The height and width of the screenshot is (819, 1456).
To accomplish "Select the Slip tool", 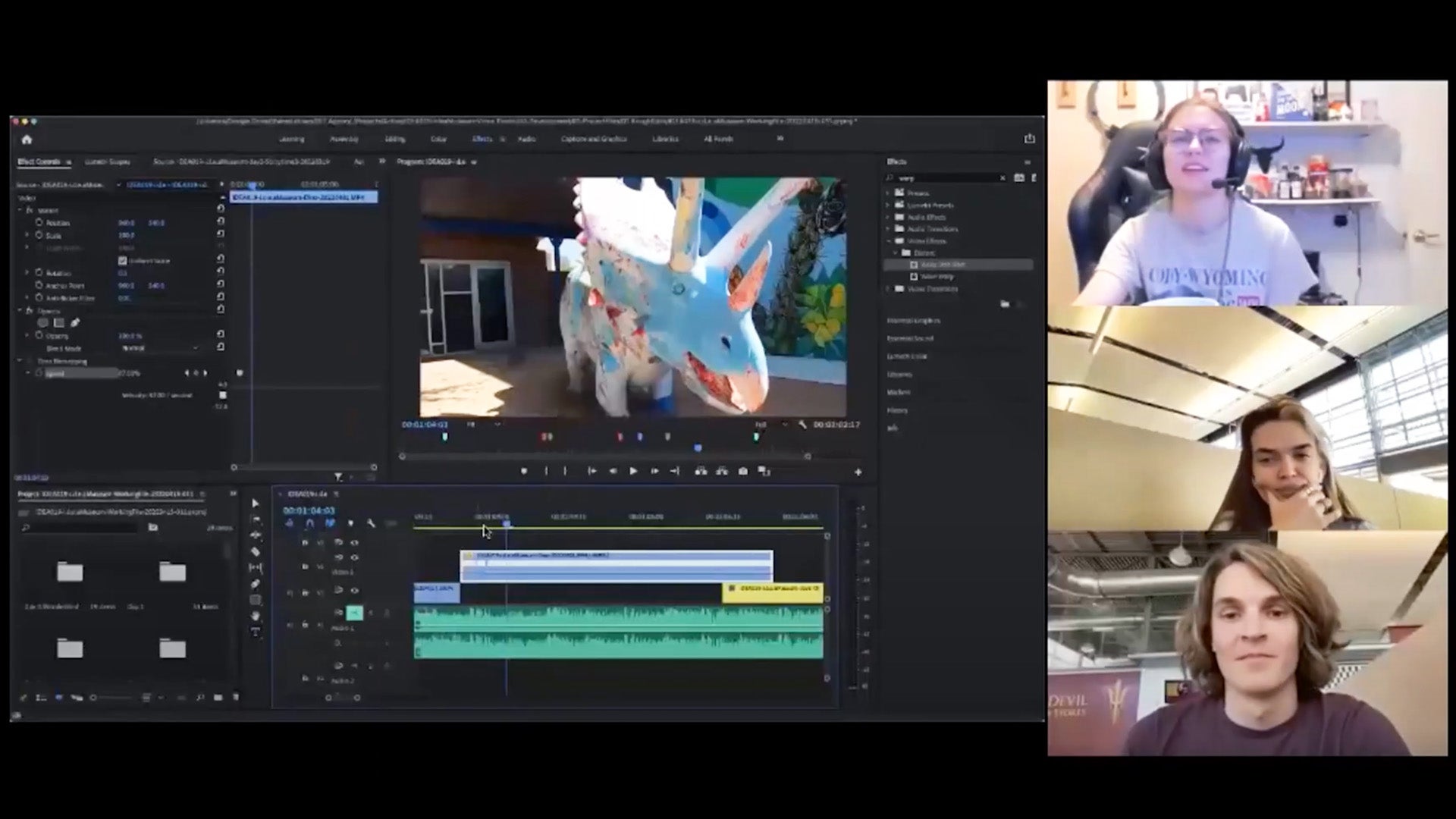I will click(255, 567).
